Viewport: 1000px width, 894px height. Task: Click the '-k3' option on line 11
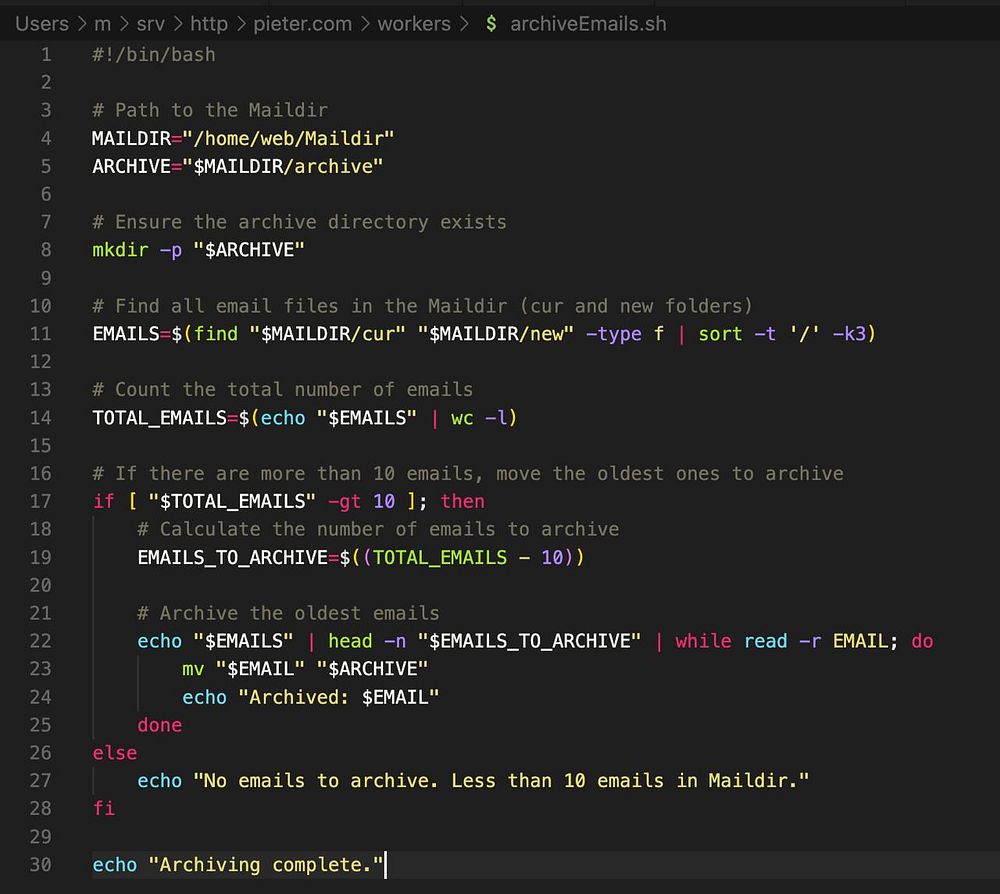coord(849,334)
